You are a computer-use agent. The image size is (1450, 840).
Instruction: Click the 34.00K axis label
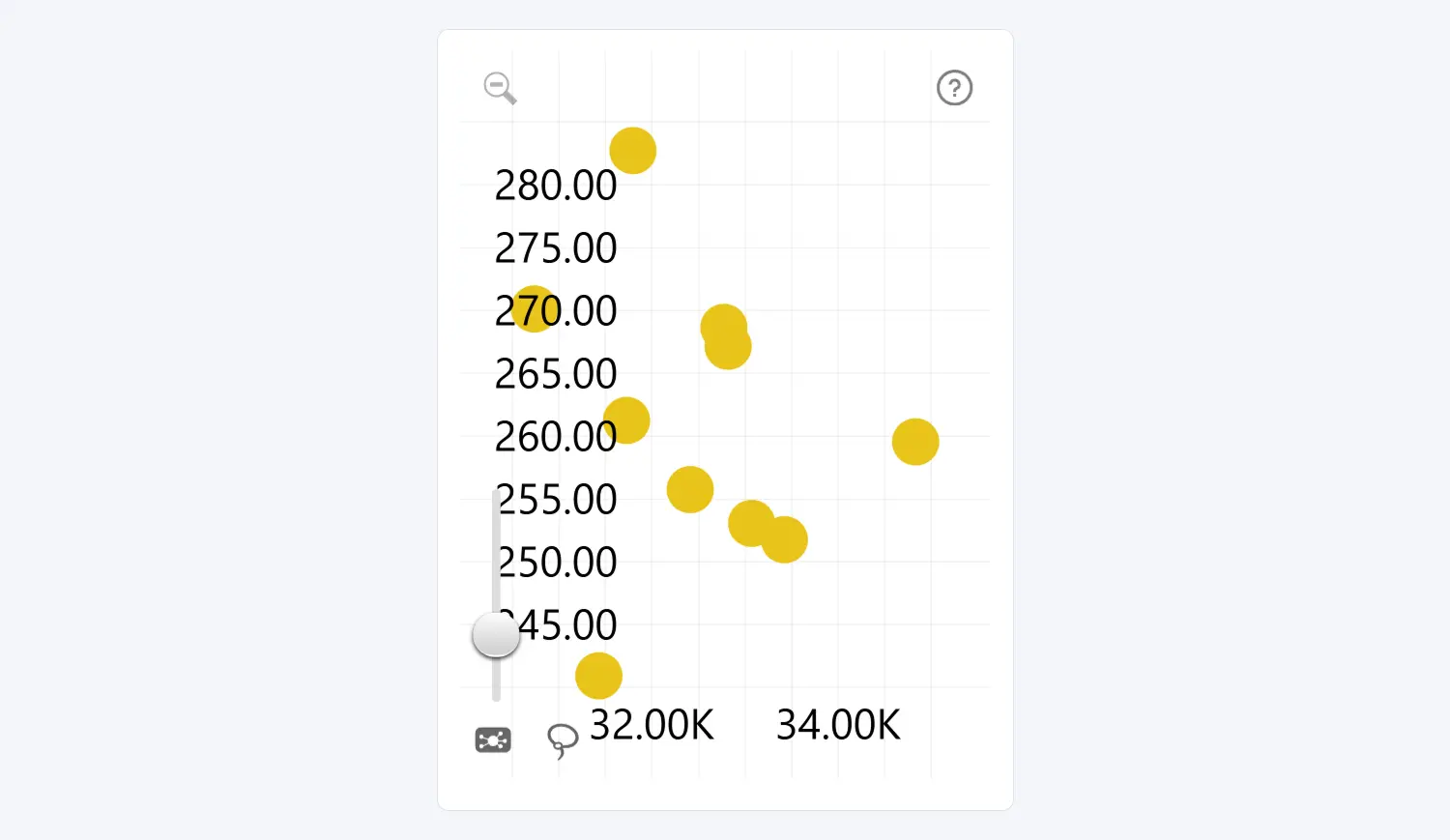(837, 725)
